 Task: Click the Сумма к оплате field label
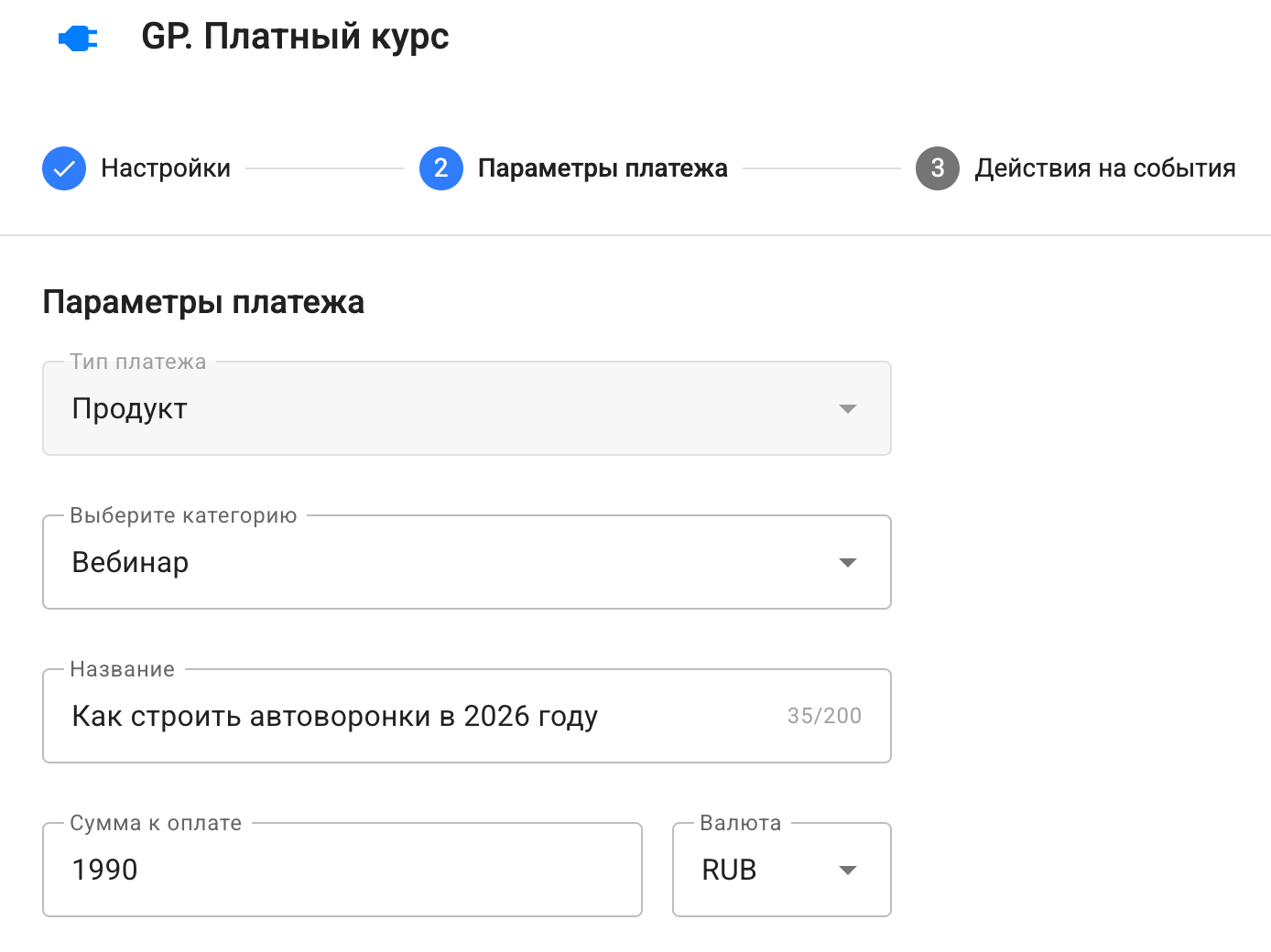[156, 823]
